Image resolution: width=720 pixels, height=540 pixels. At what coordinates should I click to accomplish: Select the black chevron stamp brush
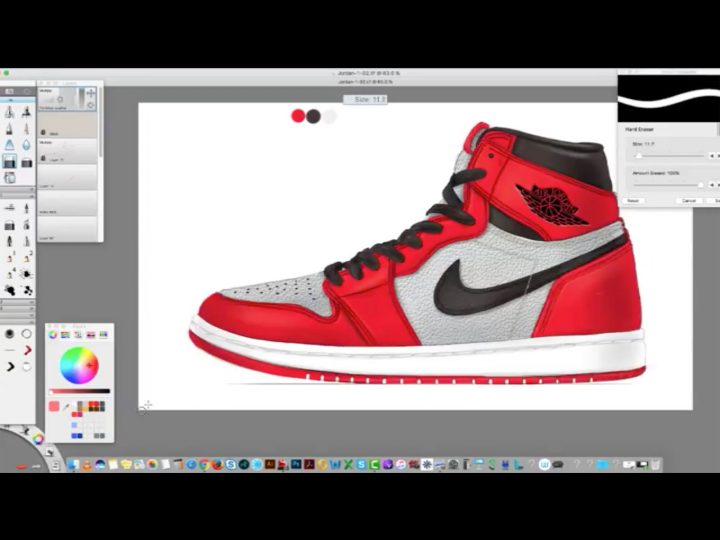pyautogui.click(x=10, y=366)
